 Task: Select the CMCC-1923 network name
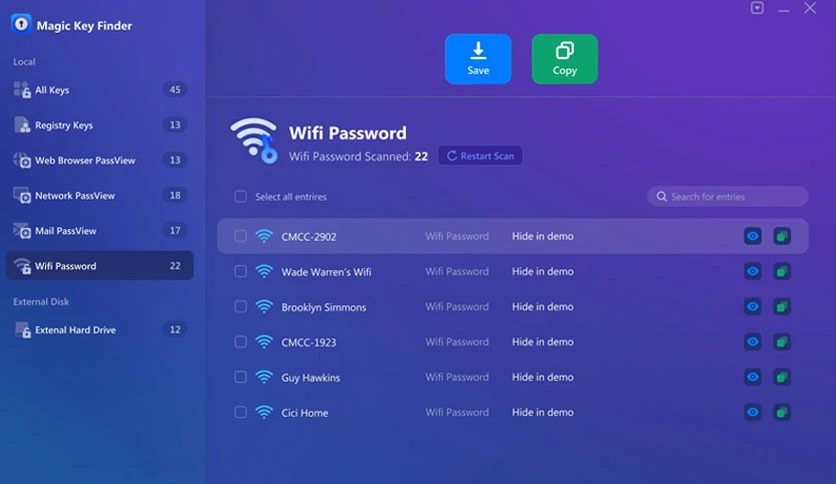coord(309,342)
